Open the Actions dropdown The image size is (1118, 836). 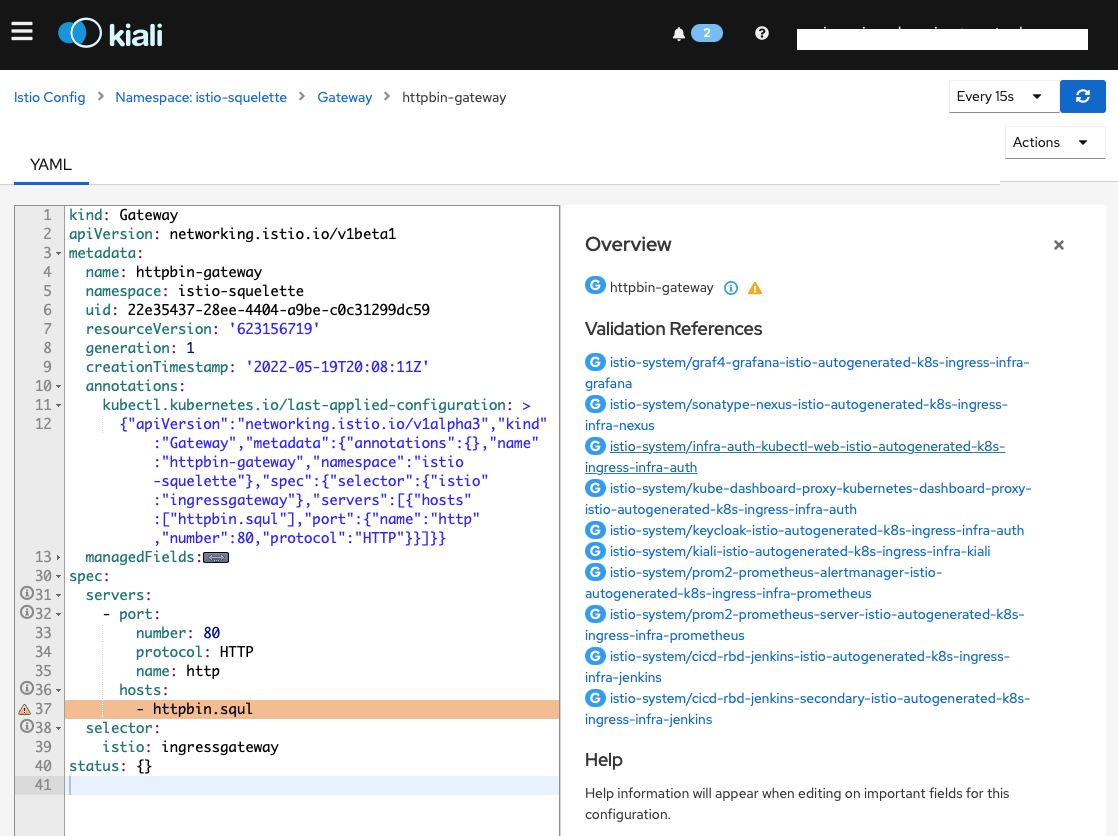(x=1055, y=142)
